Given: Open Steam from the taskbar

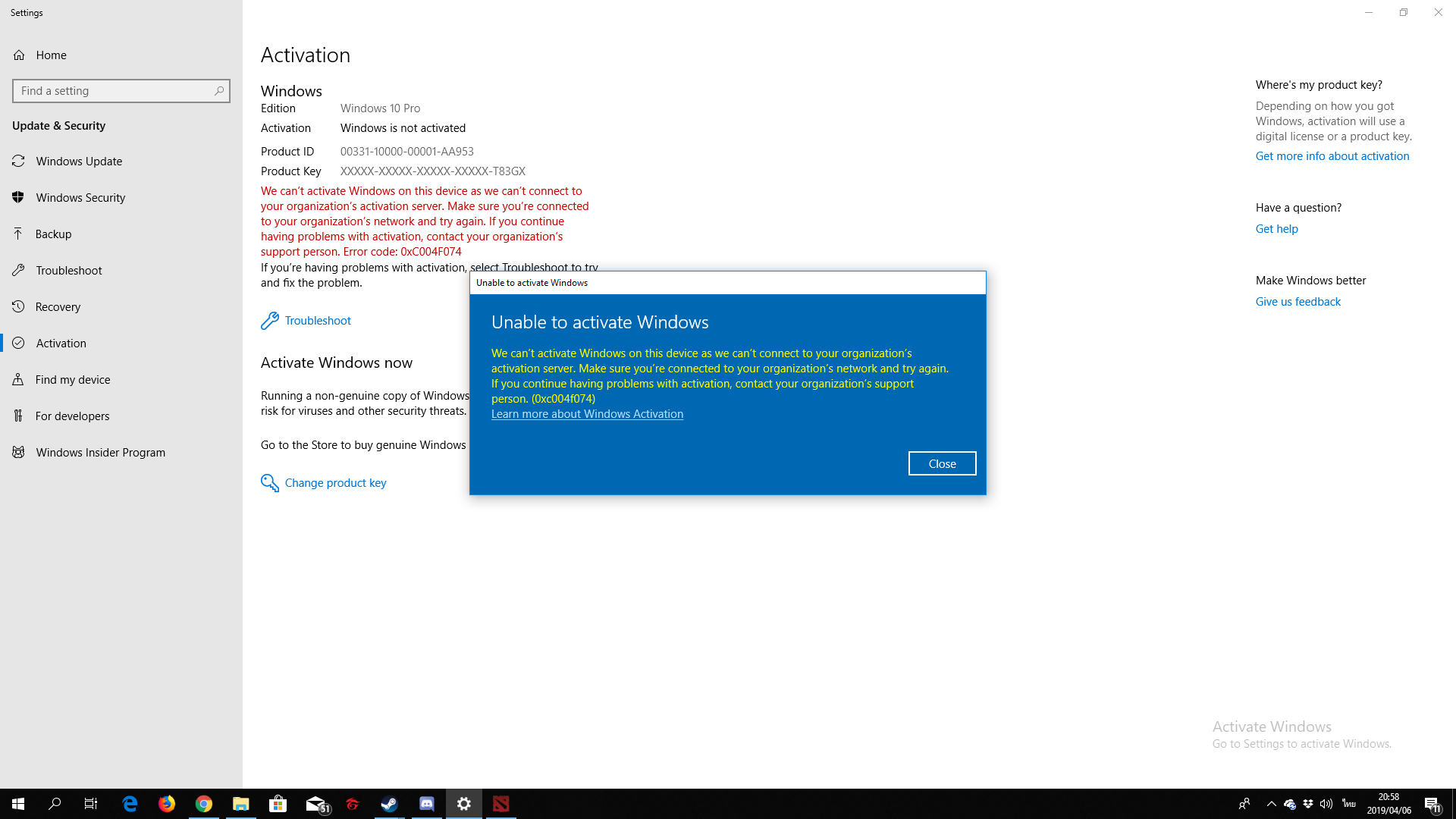Looking at the screenshot, I should (390, 804).
